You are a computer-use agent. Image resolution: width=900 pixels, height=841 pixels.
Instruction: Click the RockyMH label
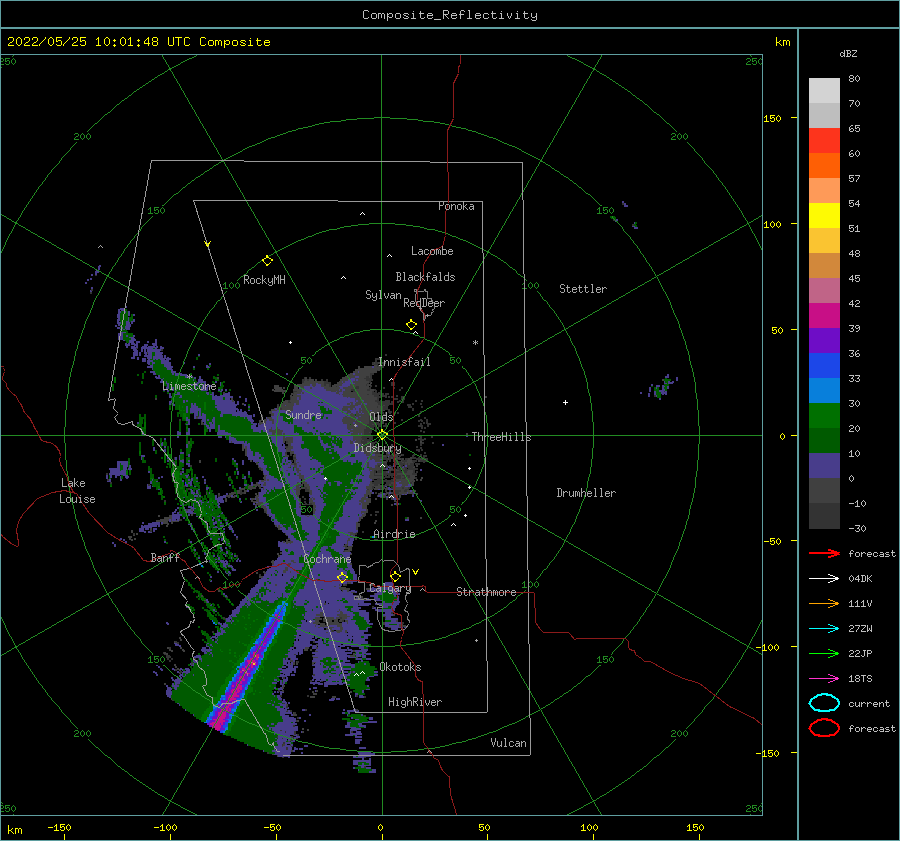264,280
